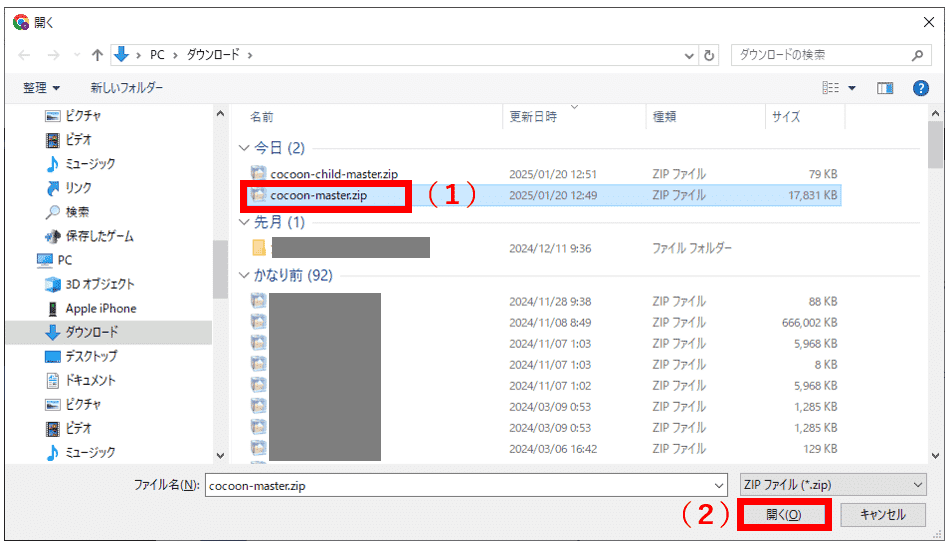Click zip icon of 666,002 KB file
Image resolution: width=949 pixels, height=546 pixels.
click(x=258, y=322)
